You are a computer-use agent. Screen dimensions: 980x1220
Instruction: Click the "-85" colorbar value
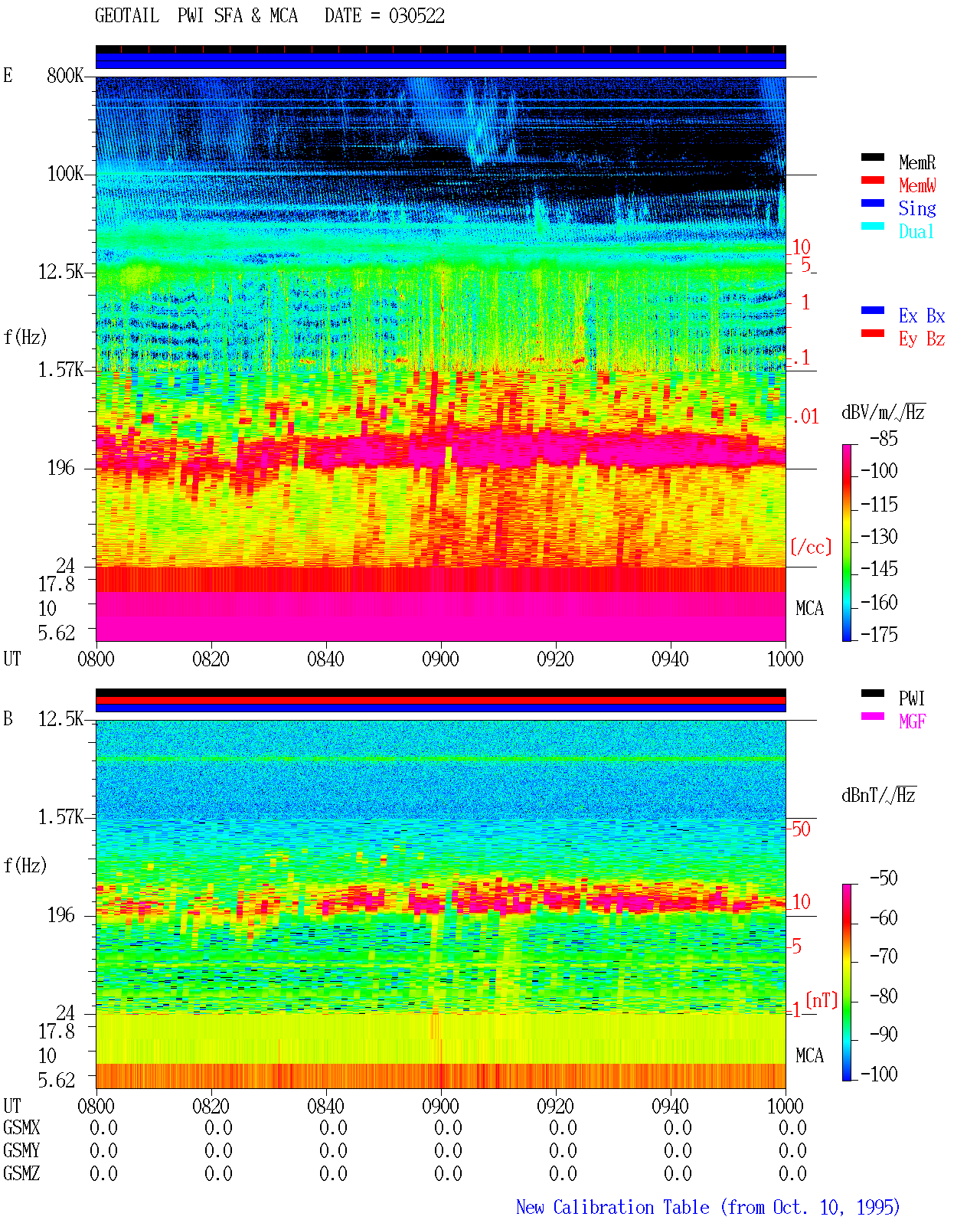(x=884, y=439)
